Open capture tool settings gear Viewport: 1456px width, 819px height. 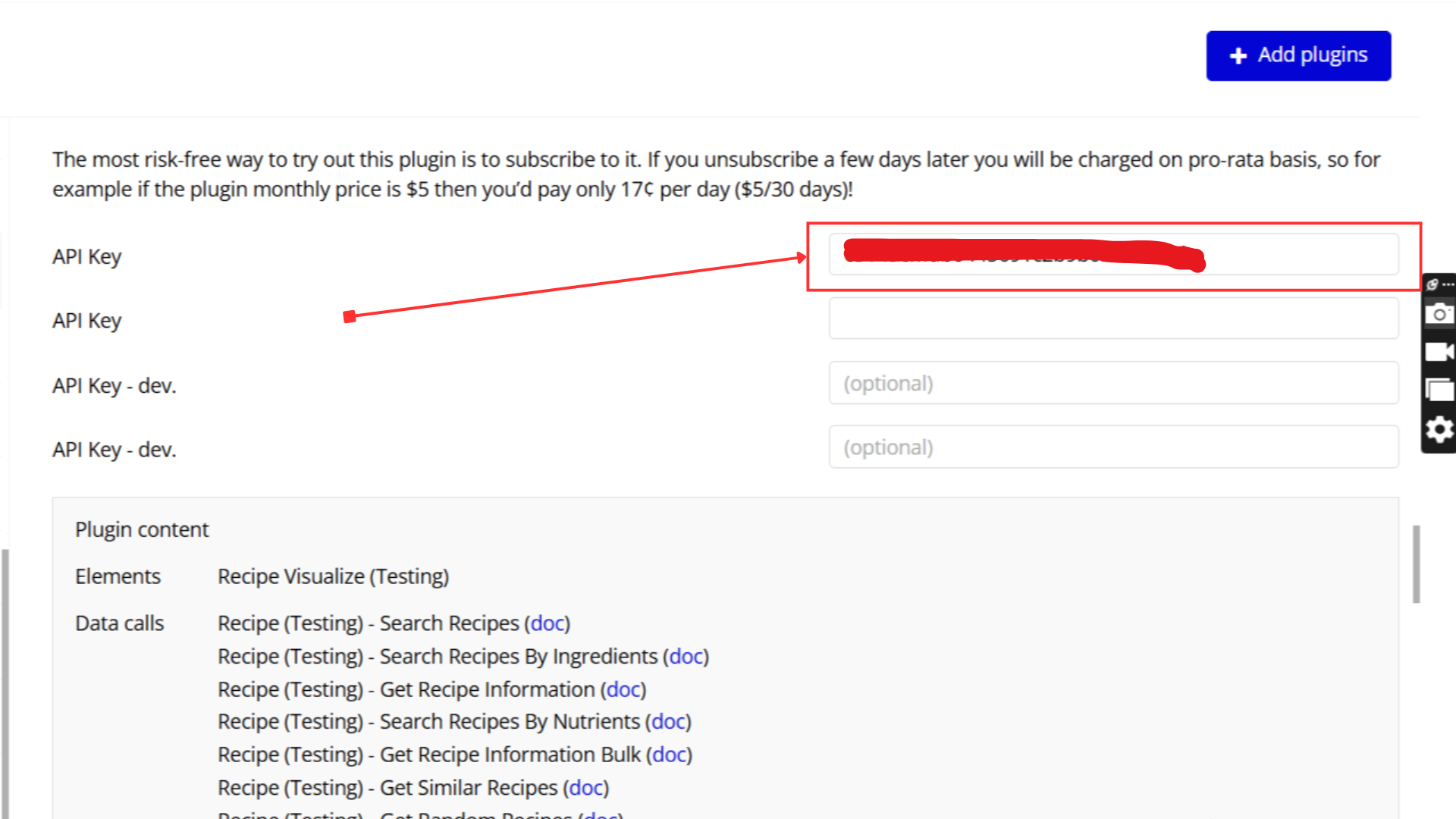tap(1439, 430)
